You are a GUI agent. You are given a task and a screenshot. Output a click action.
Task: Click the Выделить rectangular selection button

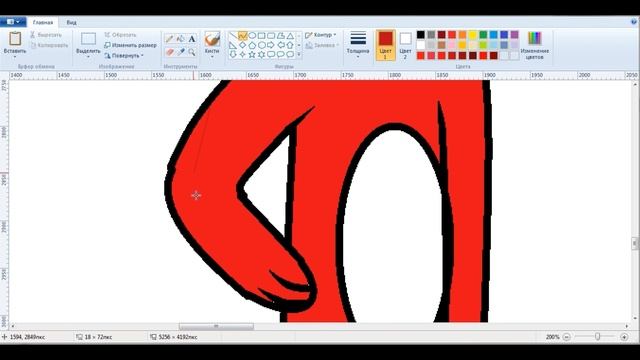pyautogui.click(x=88, y=42)
